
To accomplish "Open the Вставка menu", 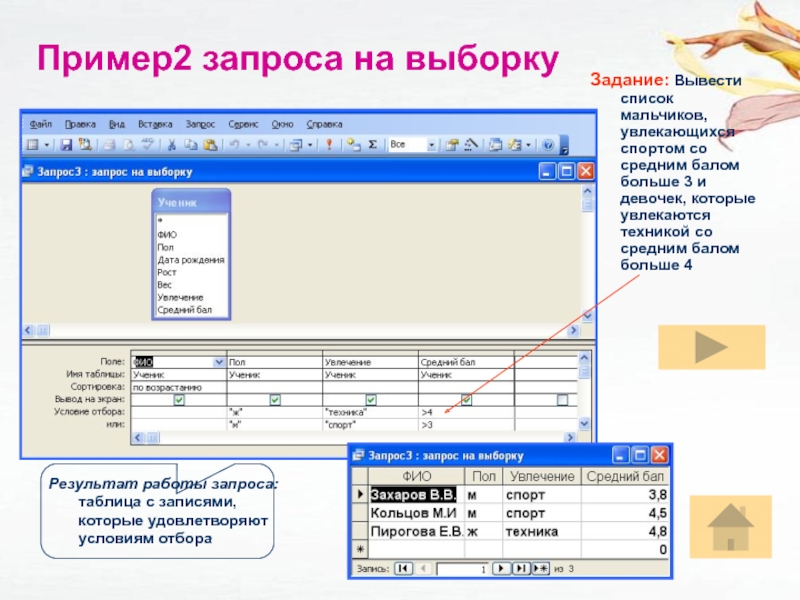I will pyautogui.click(x=155, y=124).
